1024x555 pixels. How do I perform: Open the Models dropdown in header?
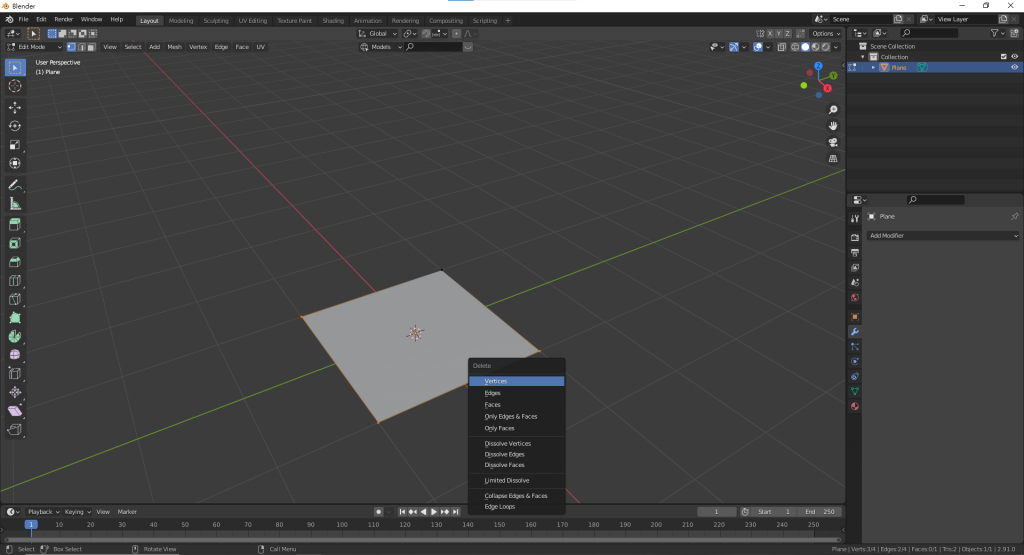tap(381, 47)
